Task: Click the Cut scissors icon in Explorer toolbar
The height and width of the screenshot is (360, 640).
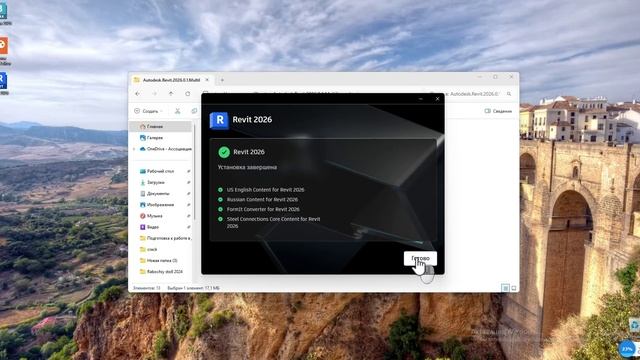Action: pos(178,111)
